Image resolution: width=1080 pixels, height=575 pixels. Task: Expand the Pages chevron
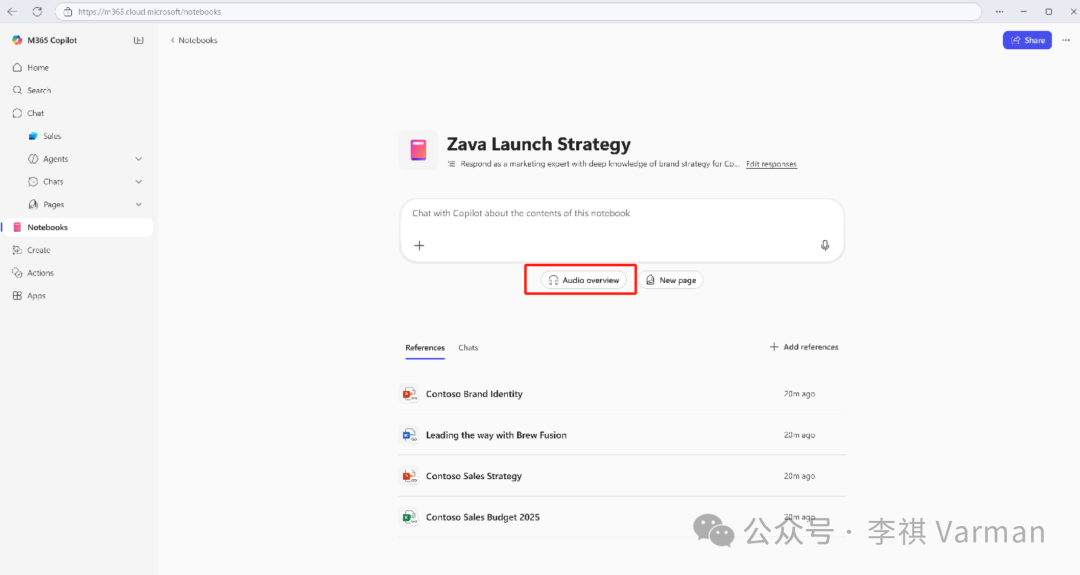138,205
